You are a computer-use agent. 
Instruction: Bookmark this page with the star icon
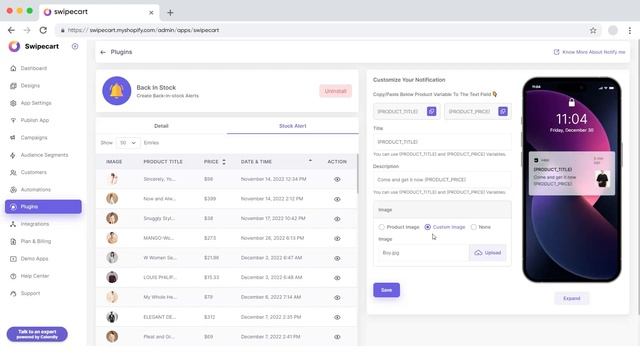pyautogui.click(x=593, y=30)
